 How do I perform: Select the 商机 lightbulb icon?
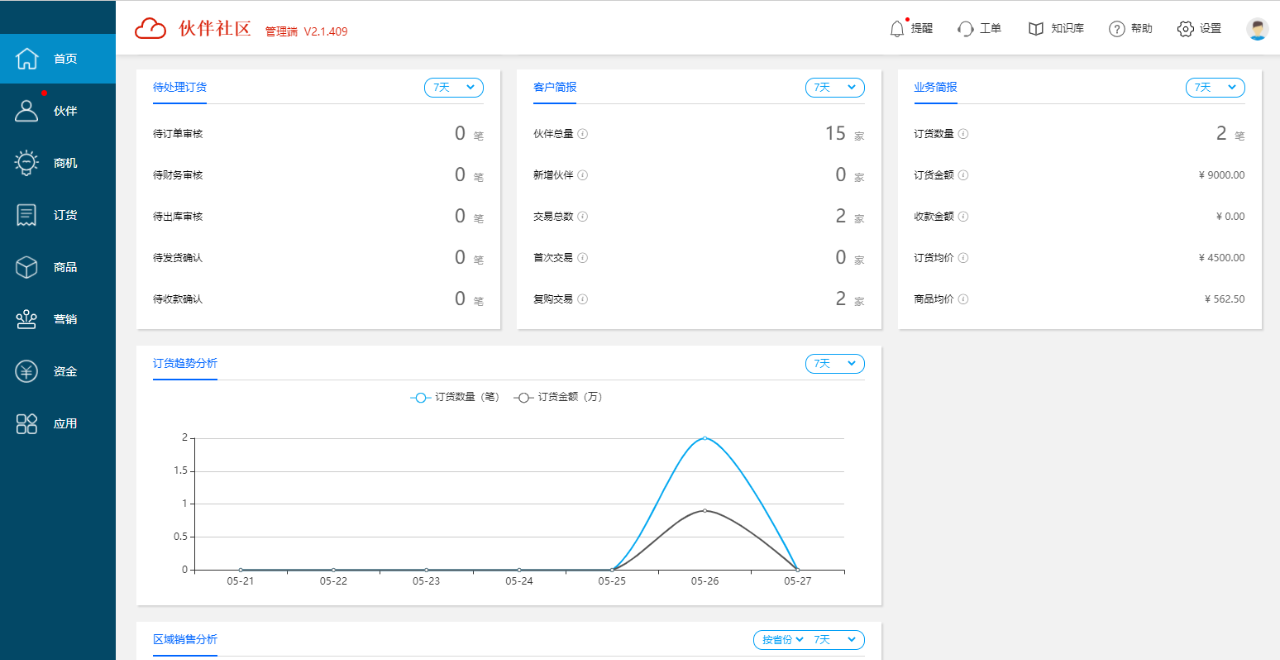(x=27, y=163)
